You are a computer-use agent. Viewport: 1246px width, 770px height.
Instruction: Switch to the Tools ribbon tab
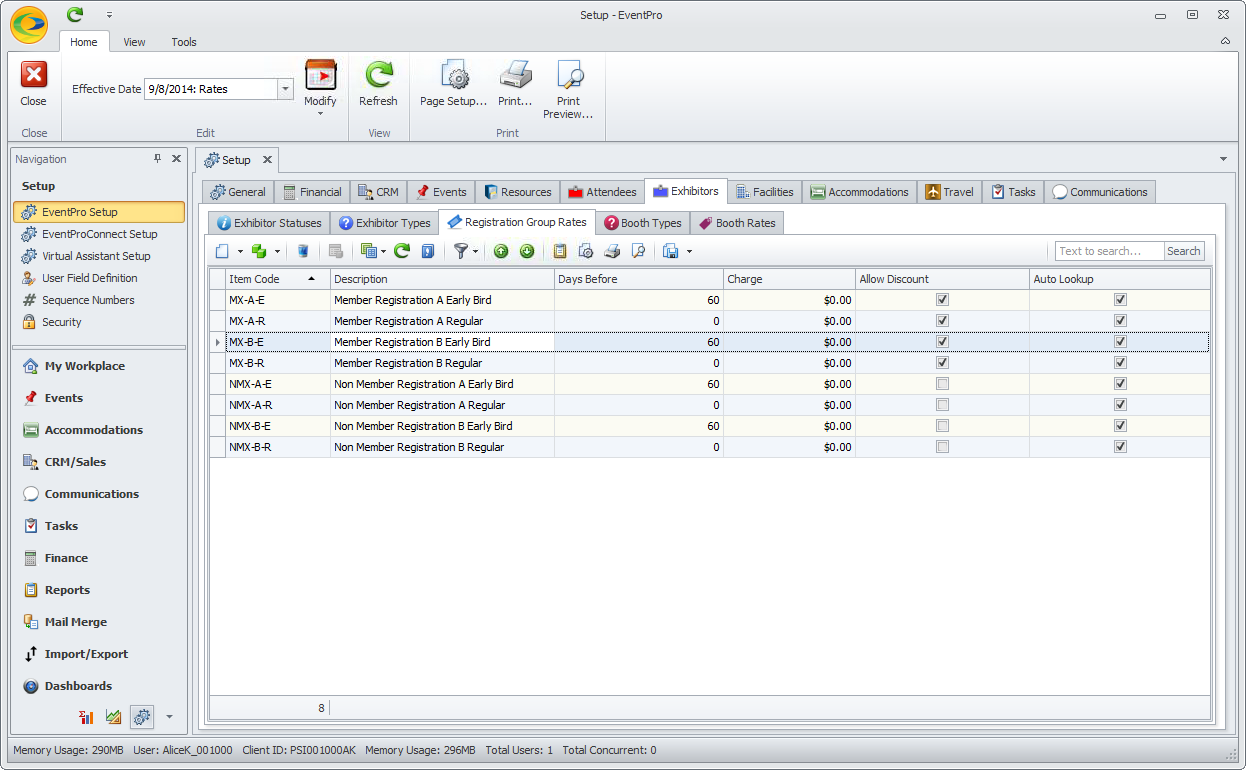184,42
